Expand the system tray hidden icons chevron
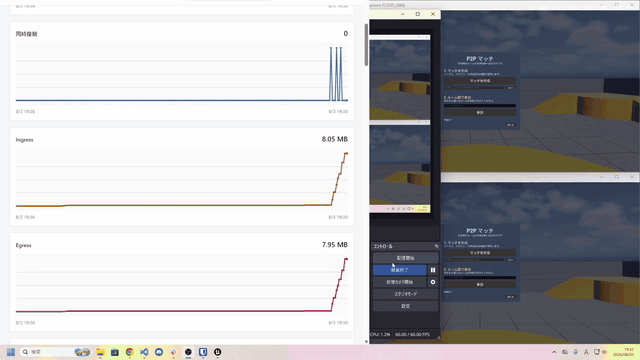The image size is (640, 360). tap(554, 352)
